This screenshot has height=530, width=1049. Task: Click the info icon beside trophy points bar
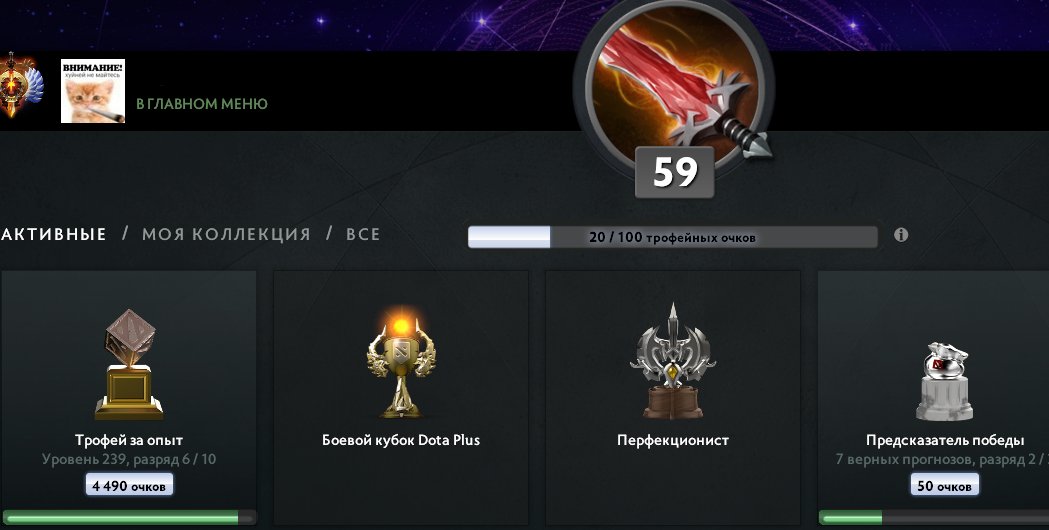click(901, 235)
